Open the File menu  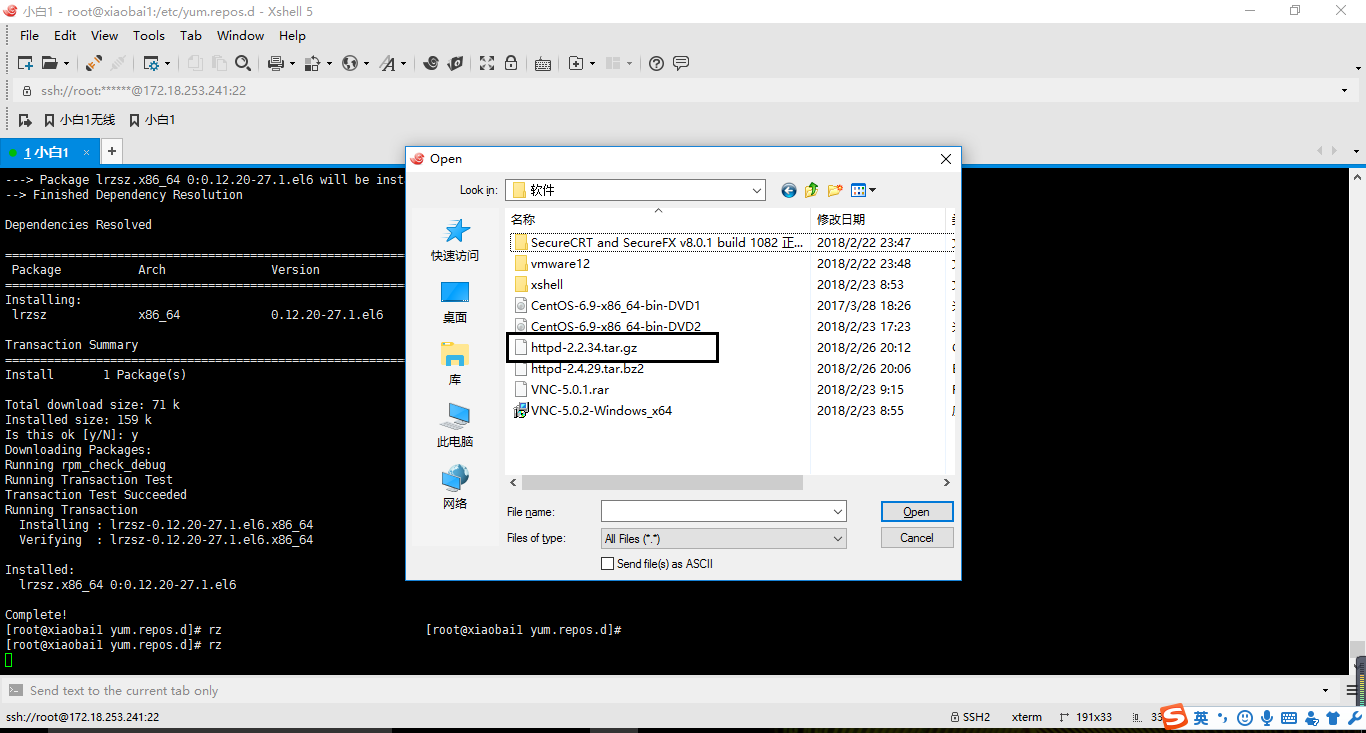tap(30, 35)
